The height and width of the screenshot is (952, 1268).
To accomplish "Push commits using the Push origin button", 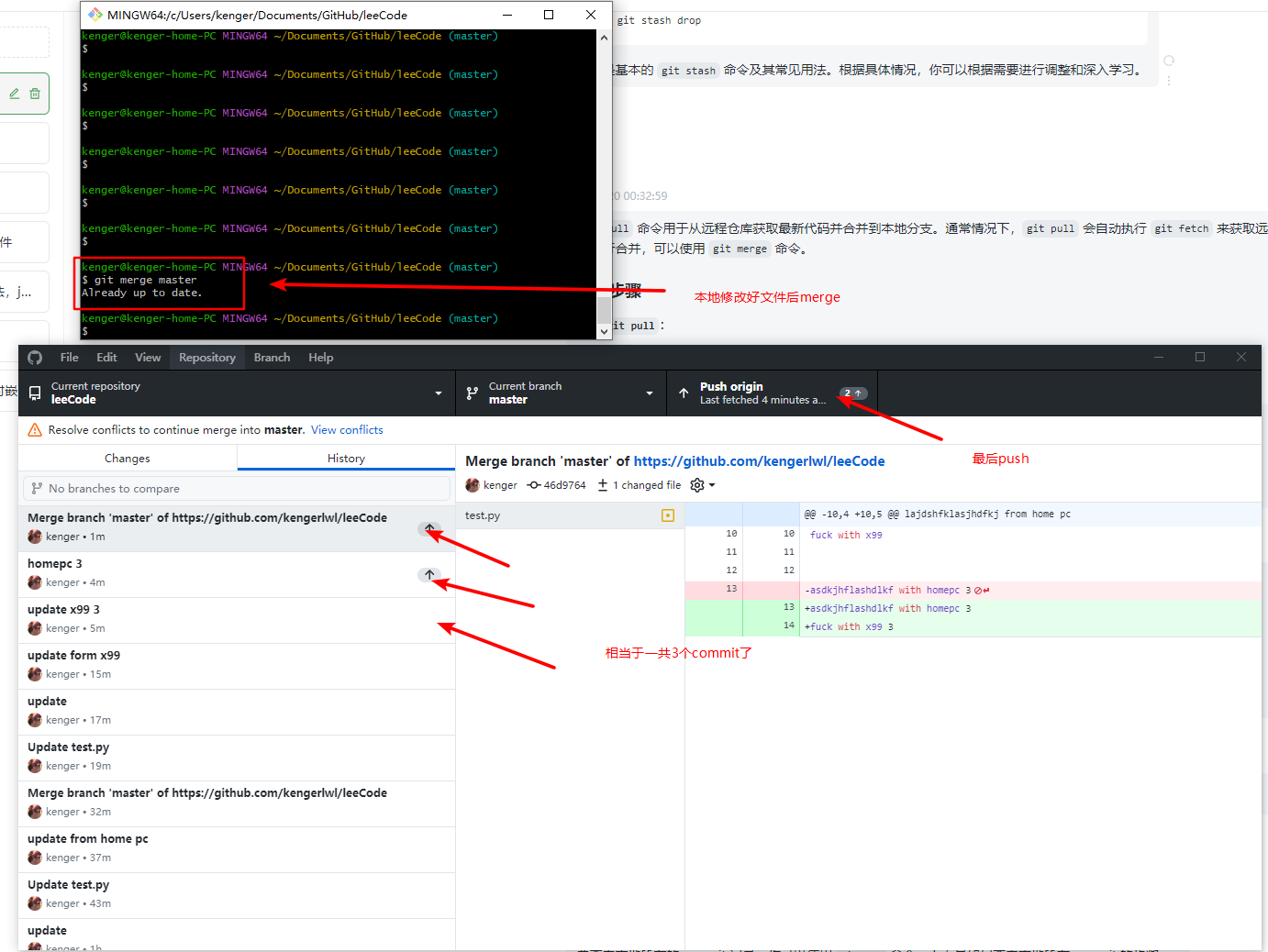I will [771, 393].
